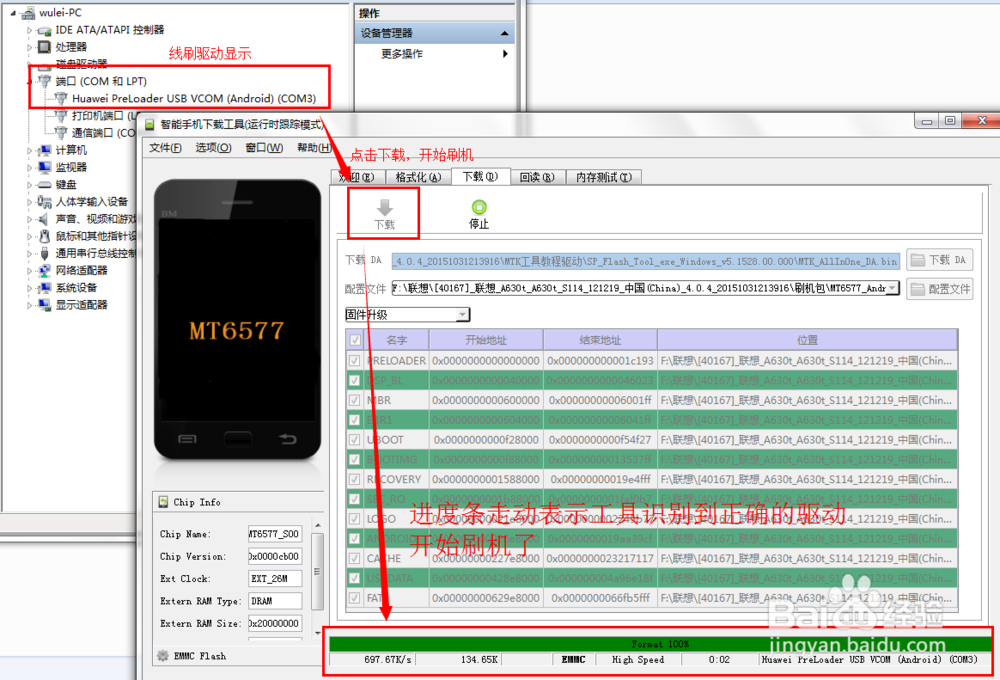Click the Name column header
The height and width of the screenshot is (680, 1000).
tap(397, 340)
